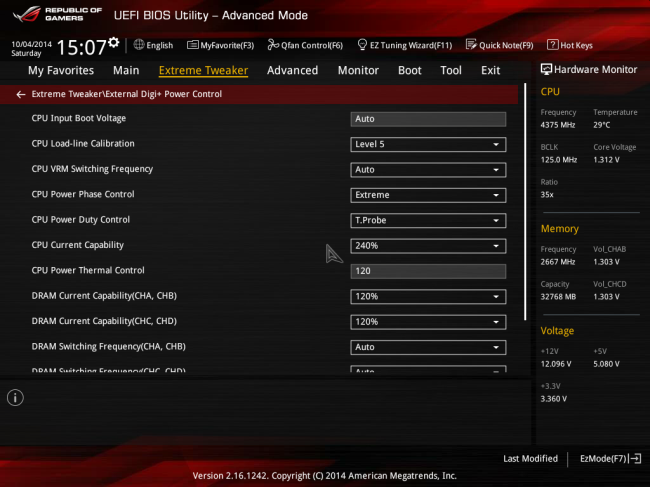This screenshot has width=650, height=487.
Task: Go to Advanced tab
Action: pos(293,70)
